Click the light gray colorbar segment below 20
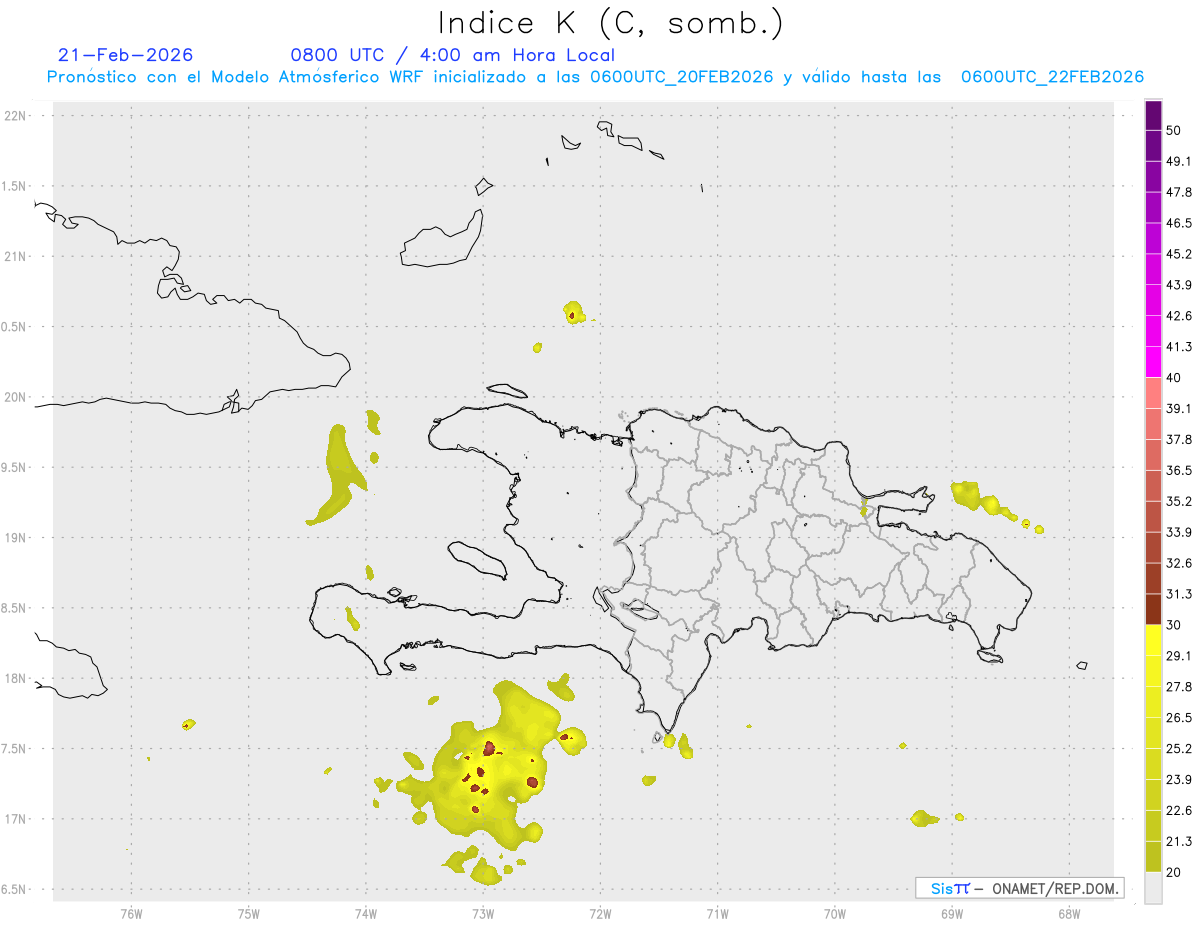Screen dimensions: 1200x927 [1153, 888]
